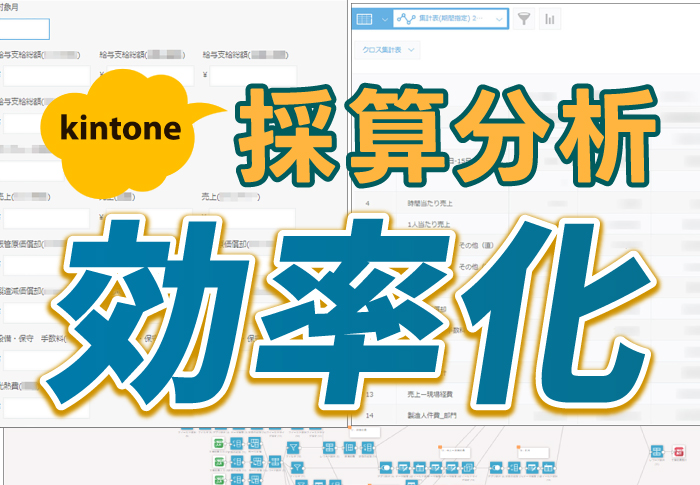Click the blue node feeding the red output node
This screenshot has height=485, width=700.
pos(656,450)
